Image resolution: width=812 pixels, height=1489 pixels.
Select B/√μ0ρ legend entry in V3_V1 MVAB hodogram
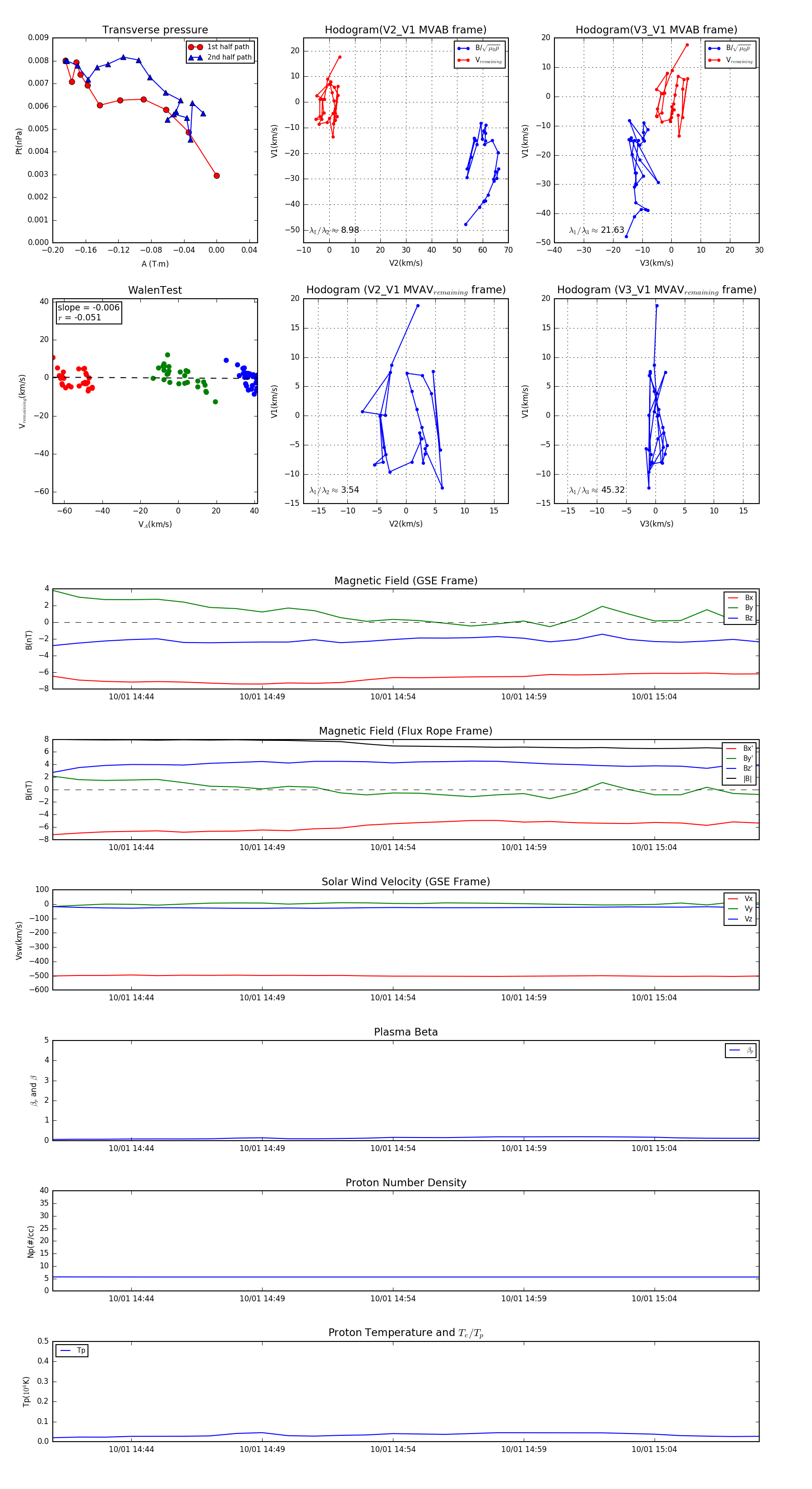[729, 48]
